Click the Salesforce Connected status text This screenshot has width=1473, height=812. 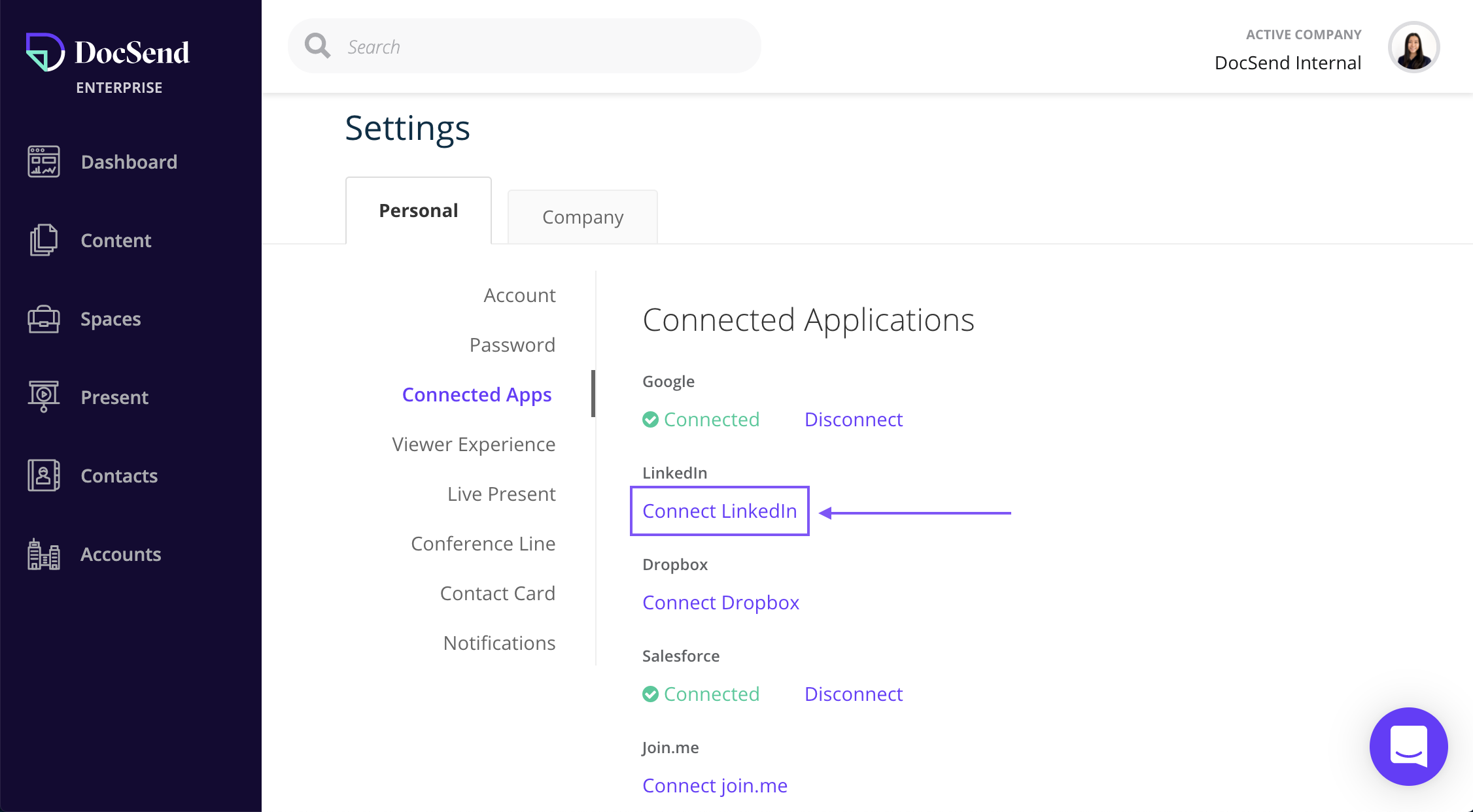[712, 694]
